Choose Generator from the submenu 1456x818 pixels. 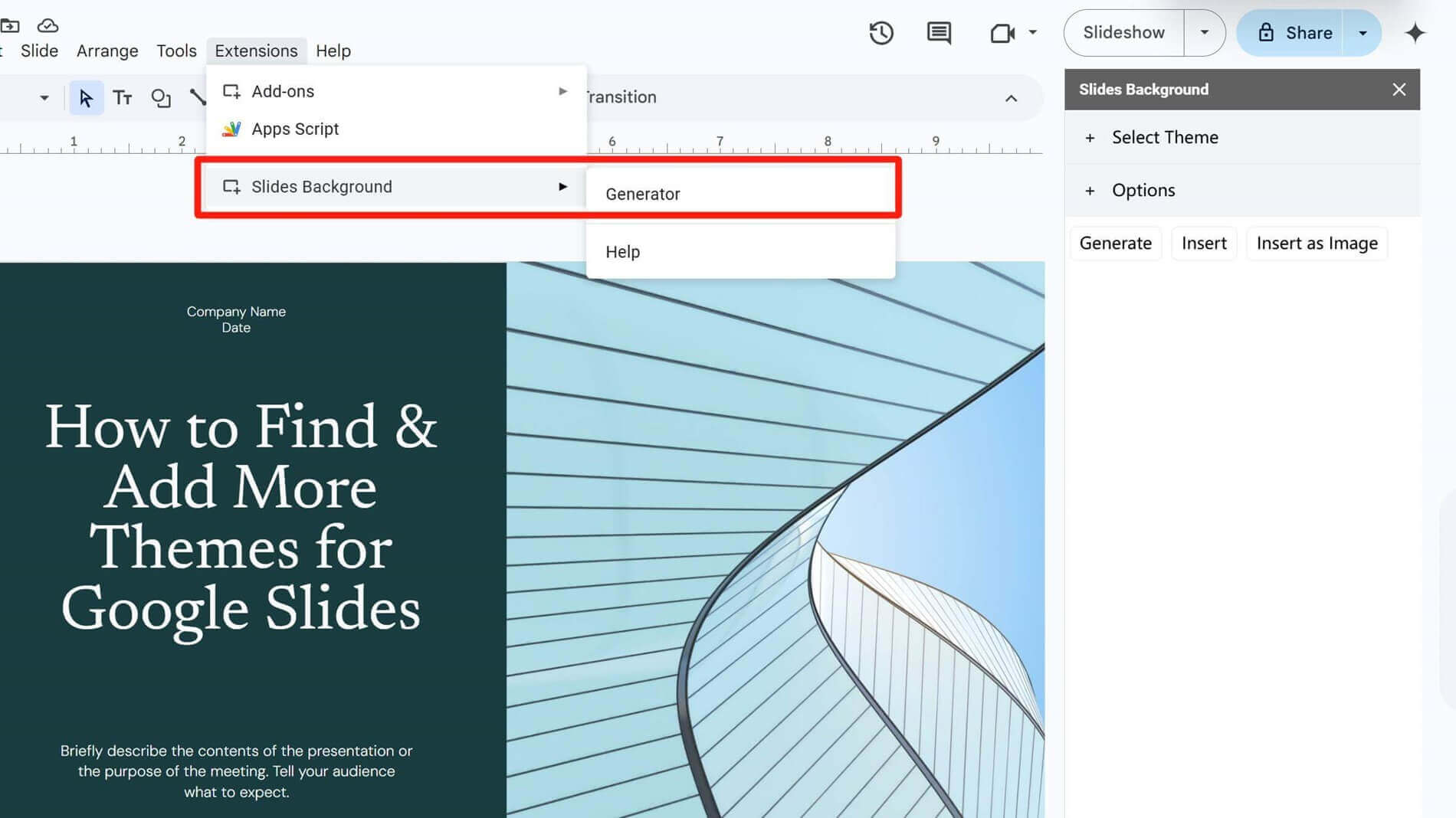point(741,194)
